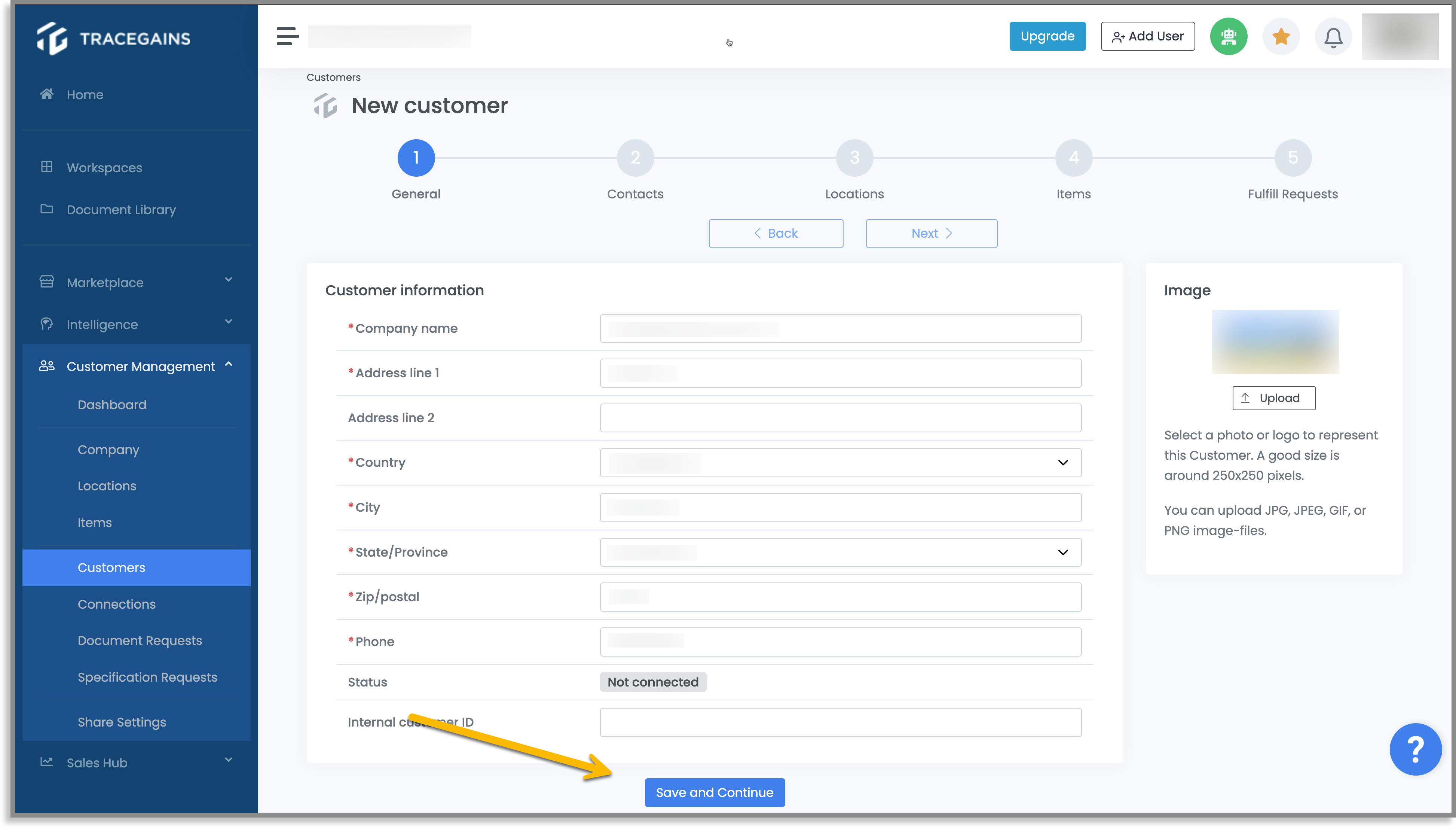Open the green robot assistant icon
The image size is (1456, 828).
(x=1228, y=36)
